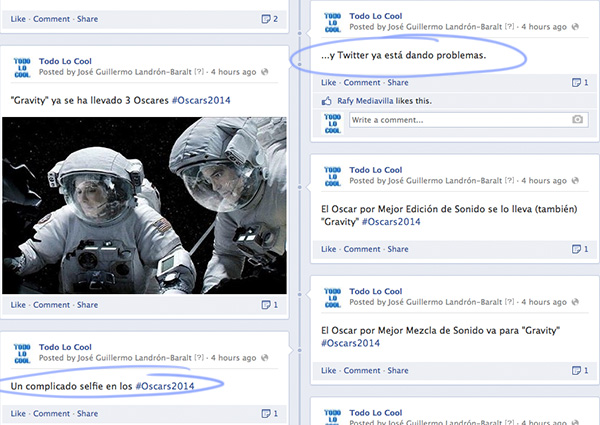This screenshot has width=600, height=425.
Task: Share the post at the very top left
Action: click(87, 19)
